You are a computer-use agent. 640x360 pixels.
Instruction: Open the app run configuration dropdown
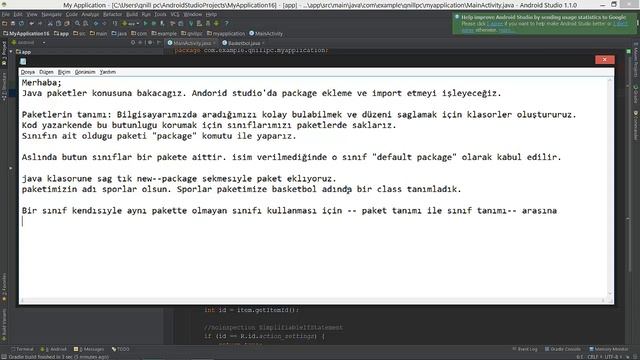[x=131, y=23]
